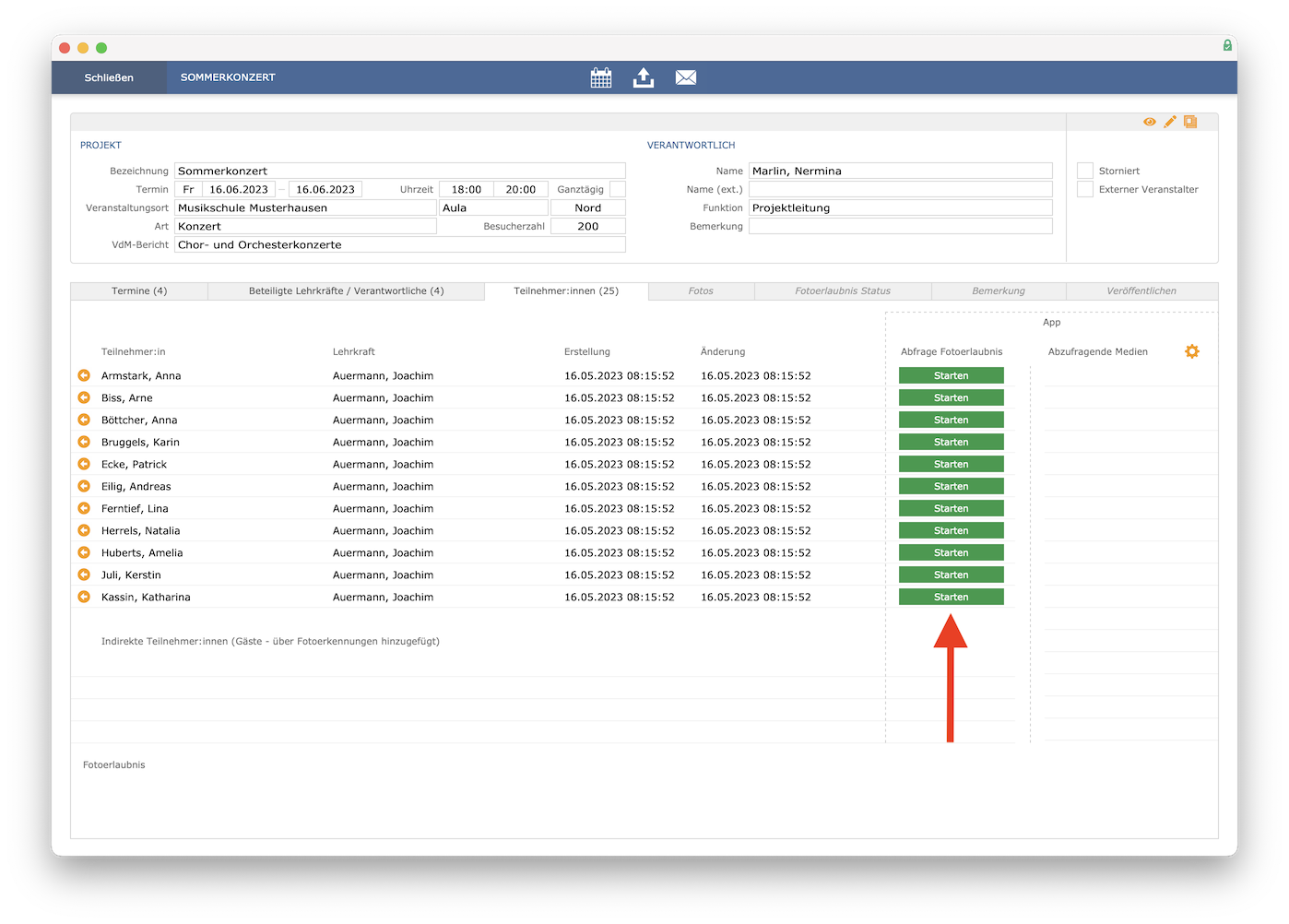Viewport: 1289px width, 924px height.
Task: Click the orange pencil edit icon
Action: [1170, 122]
